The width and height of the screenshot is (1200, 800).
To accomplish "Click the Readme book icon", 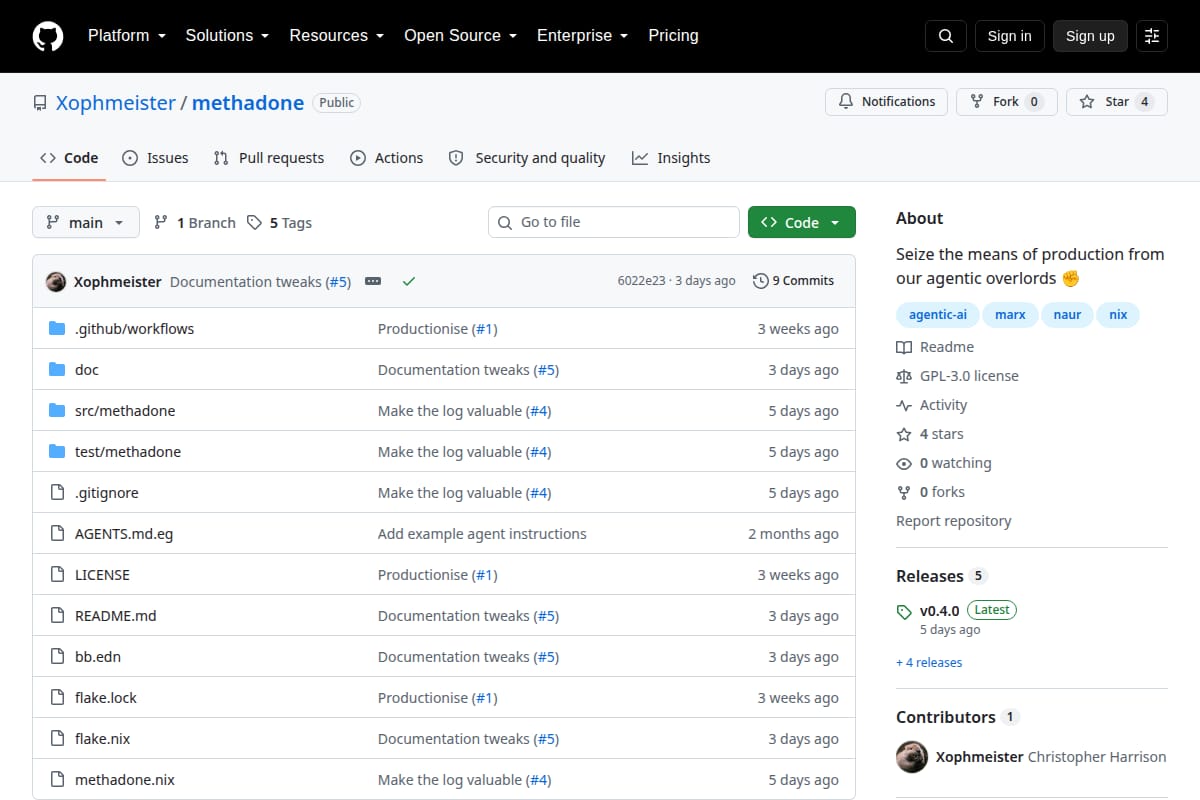I will tap(904, 347).
